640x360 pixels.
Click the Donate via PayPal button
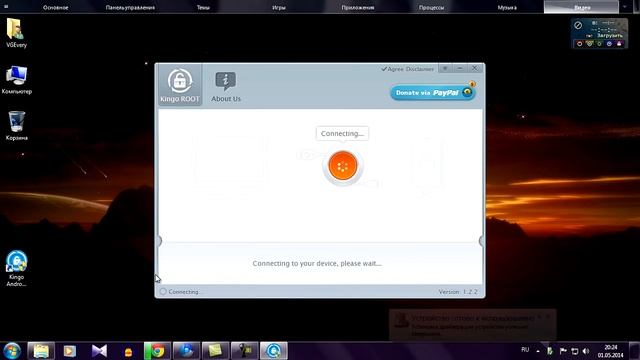[x=432, y=93]
